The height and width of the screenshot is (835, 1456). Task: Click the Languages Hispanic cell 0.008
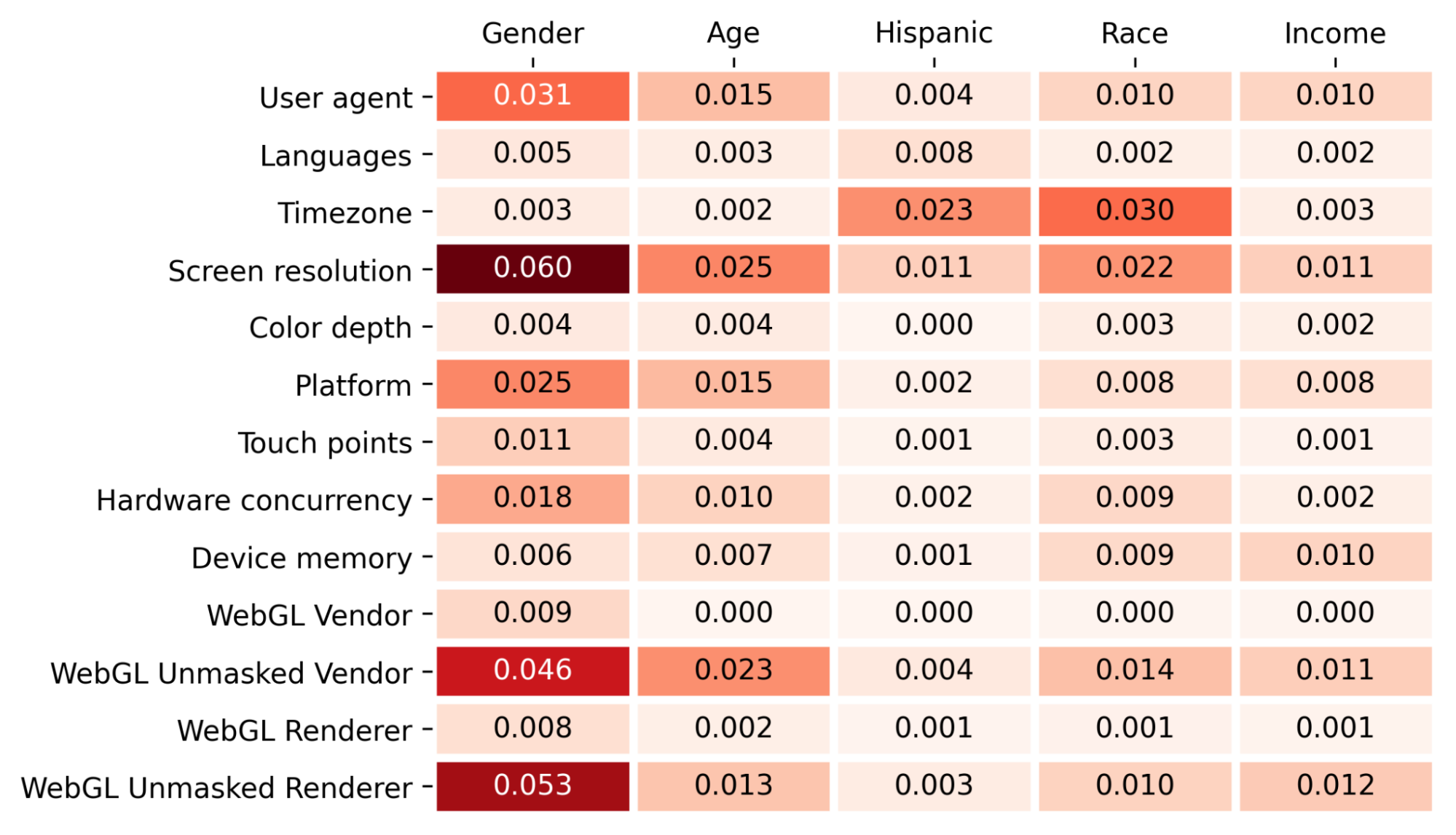click(x=934, y=154)
